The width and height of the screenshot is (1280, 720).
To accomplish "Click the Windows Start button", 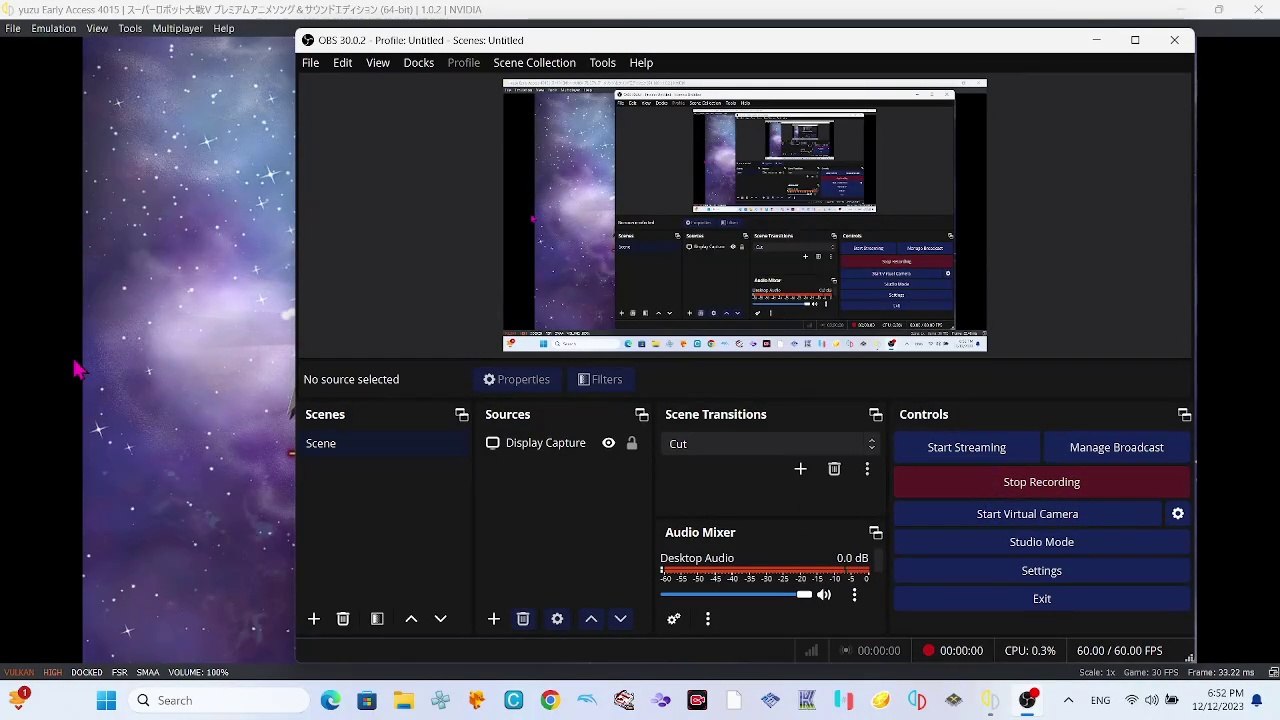I will tap(106, 701).
